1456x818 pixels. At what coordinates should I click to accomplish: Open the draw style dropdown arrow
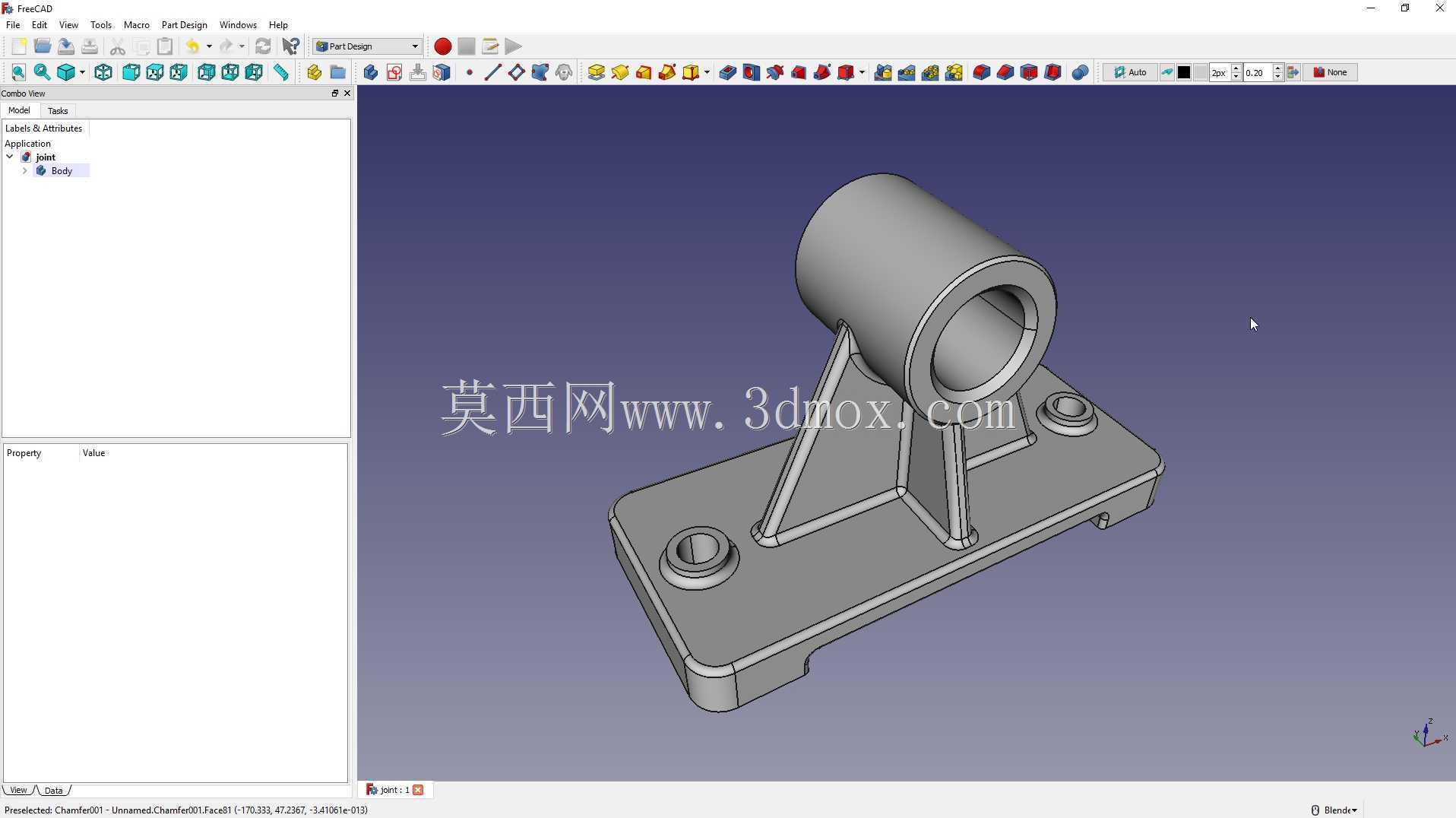(x=82, y=72)
